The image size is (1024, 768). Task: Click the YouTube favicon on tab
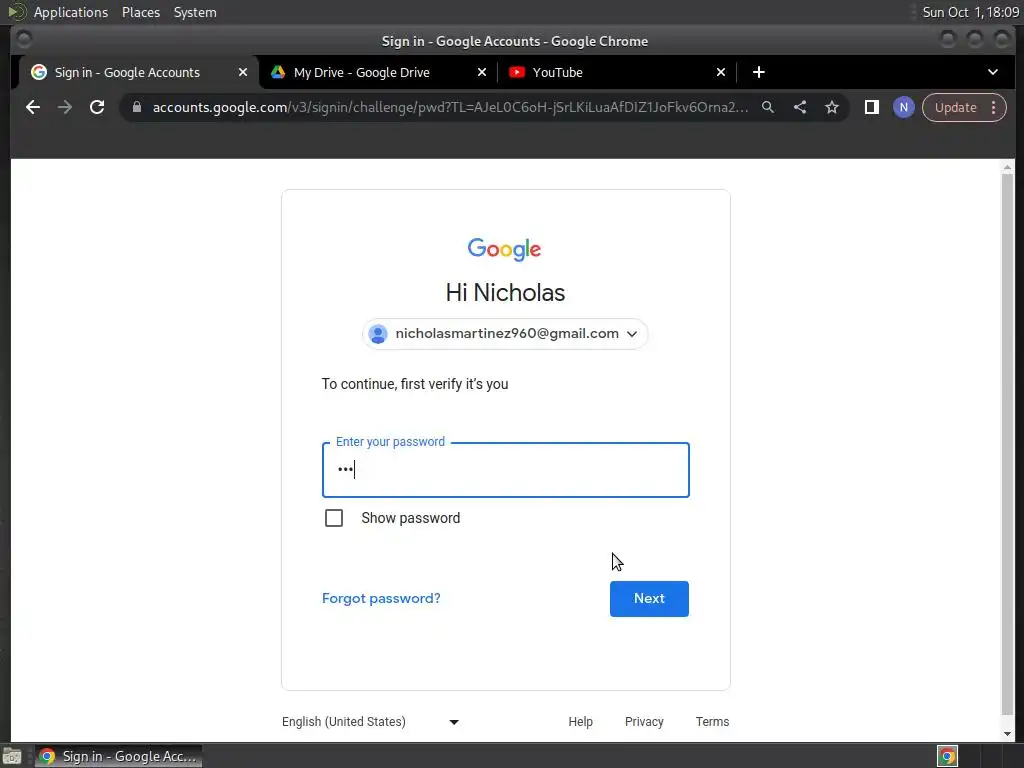click(517, 72)
